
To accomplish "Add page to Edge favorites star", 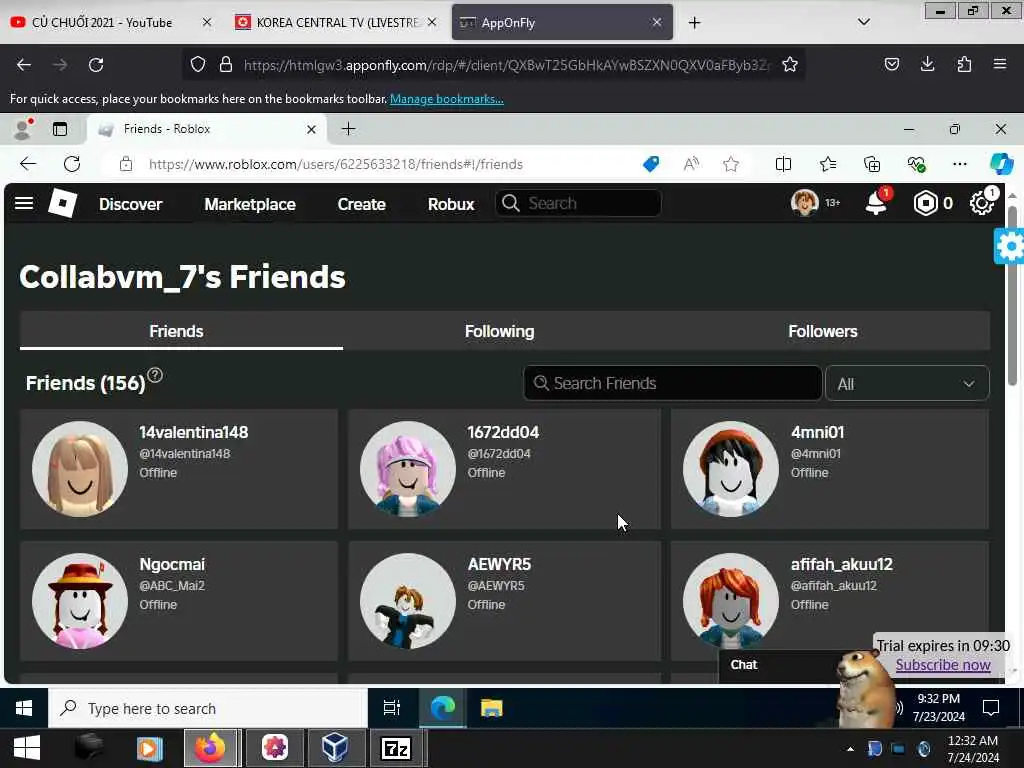I will coord(731,165).
